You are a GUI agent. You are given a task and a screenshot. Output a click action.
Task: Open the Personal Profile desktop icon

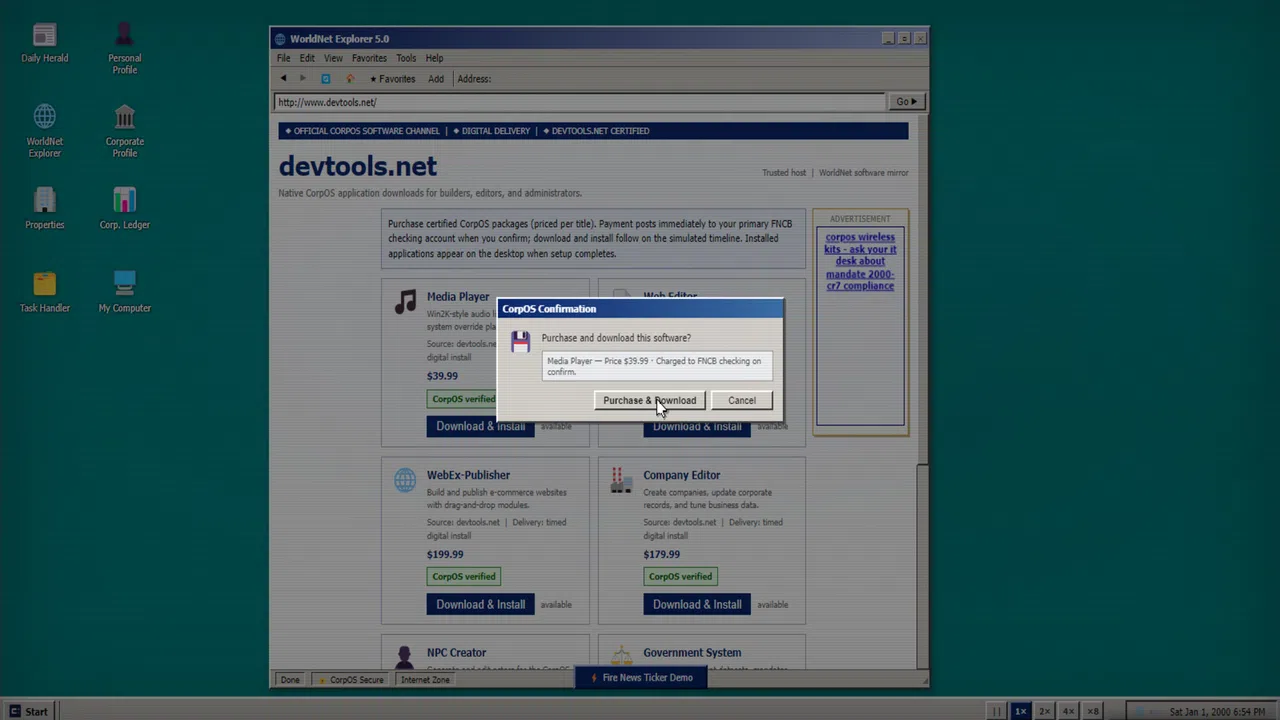point(124,50)
